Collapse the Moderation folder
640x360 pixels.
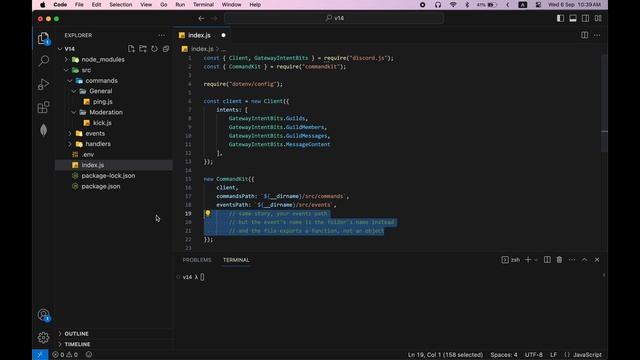(74, 112)
